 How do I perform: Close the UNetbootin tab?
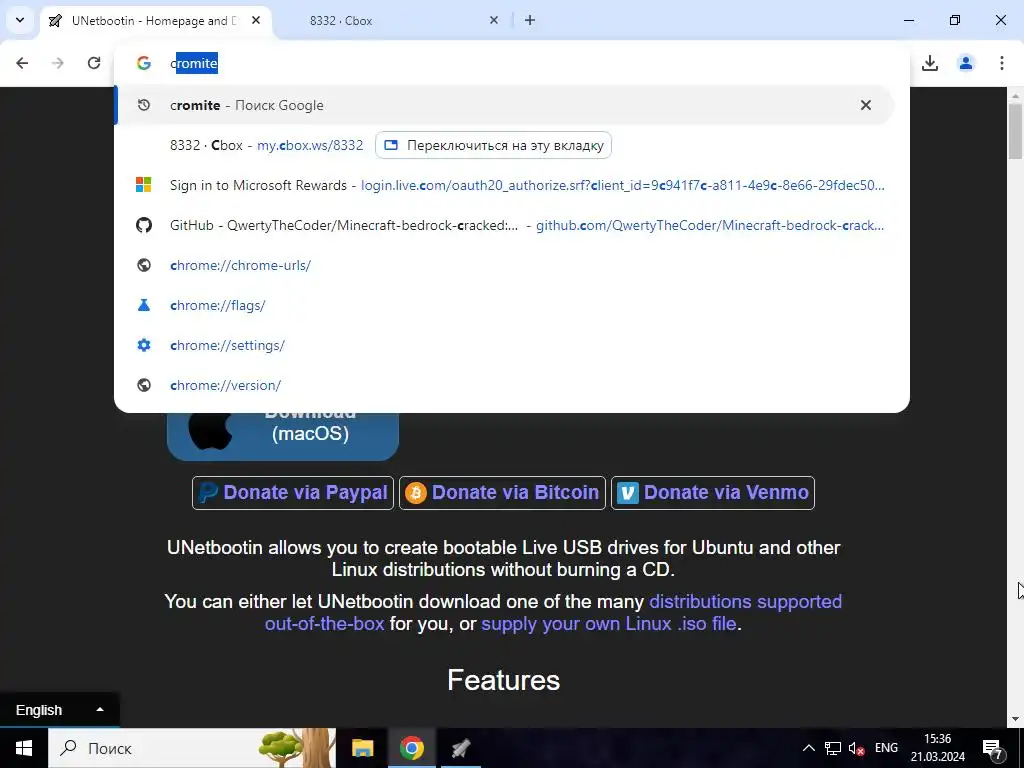(x=256, y=20)
